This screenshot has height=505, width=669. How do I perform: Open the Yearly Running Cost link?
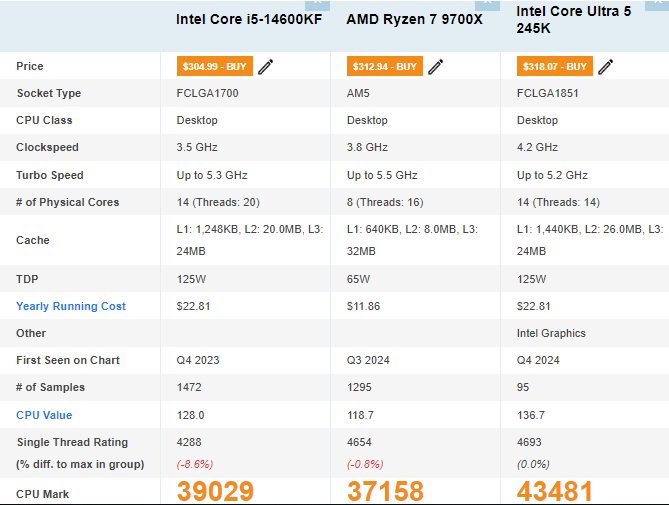71,306
